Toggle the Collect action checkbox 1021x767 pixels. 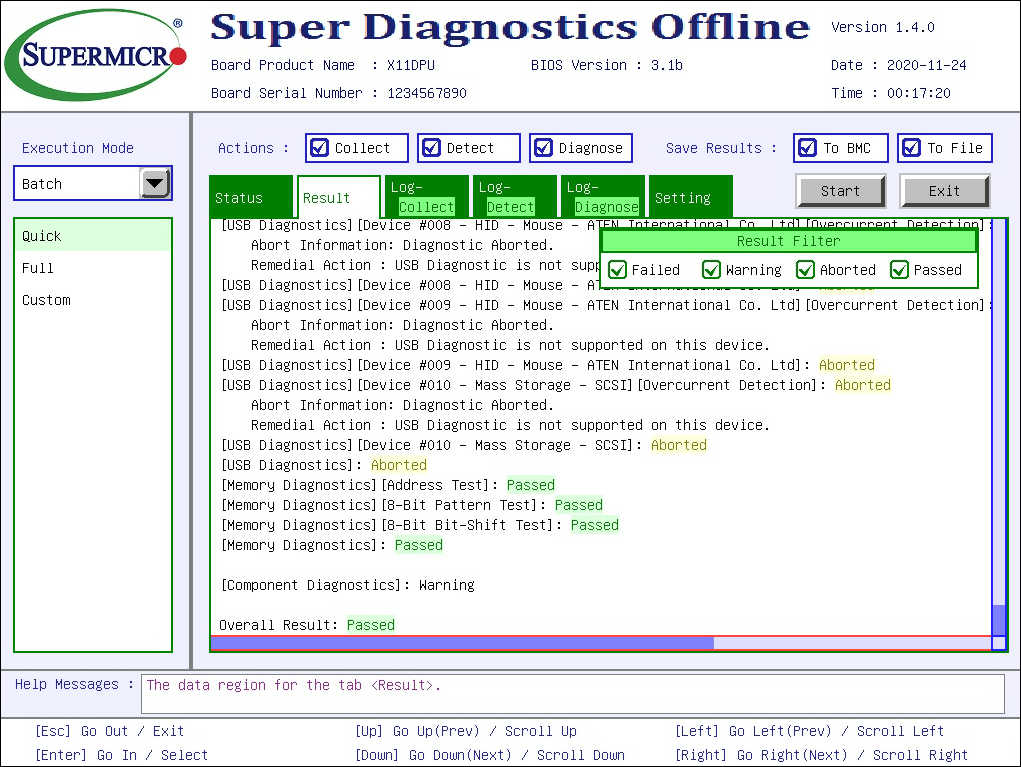[320, 148]
